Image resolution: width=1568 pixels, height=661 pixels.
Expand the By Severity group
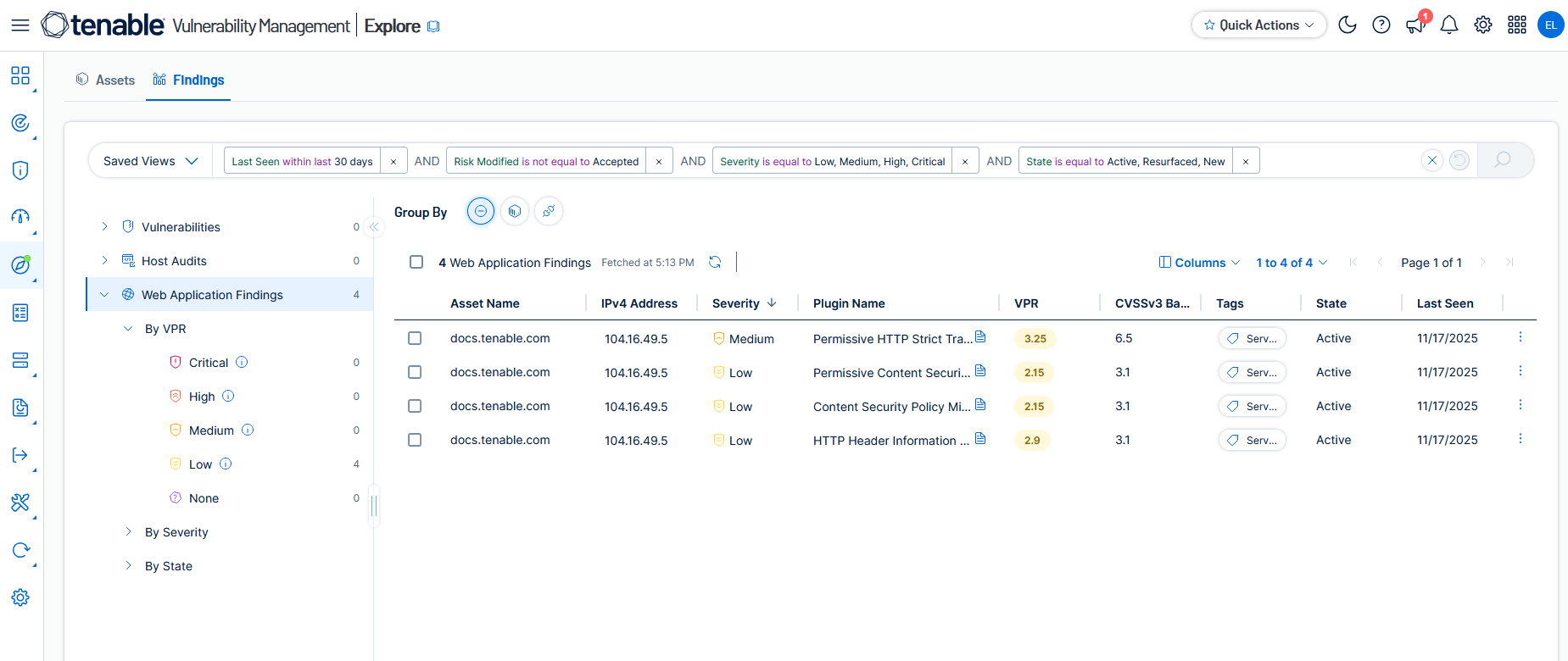(x=128, y=532)
